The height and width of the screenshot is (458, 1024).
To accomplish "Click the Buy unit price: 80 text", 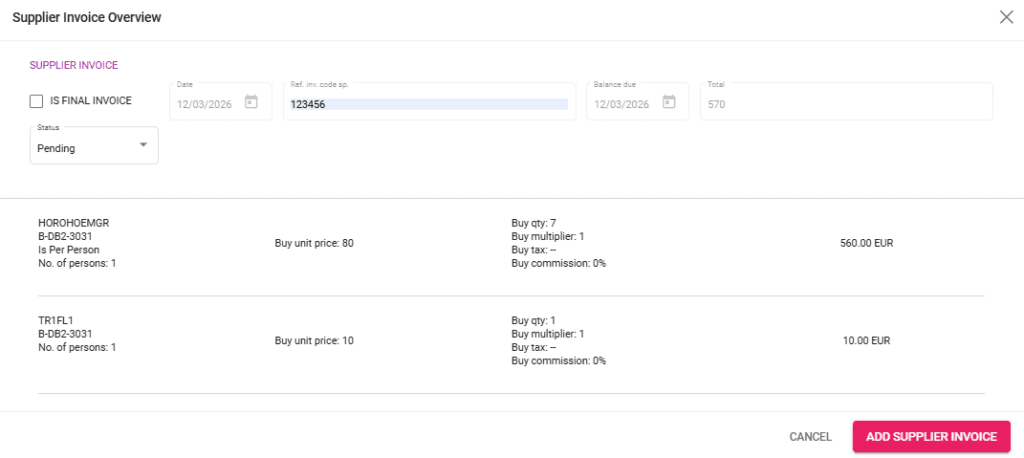I will pyautogui.click(x=314, y=243).
